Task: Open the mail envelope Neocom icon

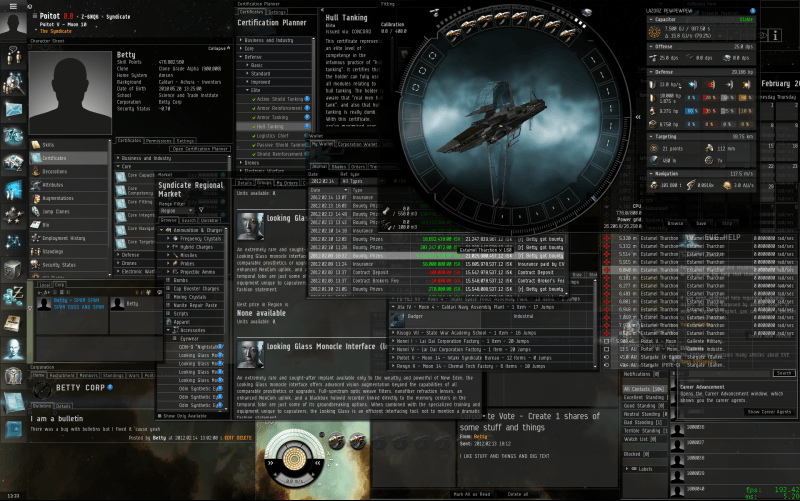Action: point(13,109)
